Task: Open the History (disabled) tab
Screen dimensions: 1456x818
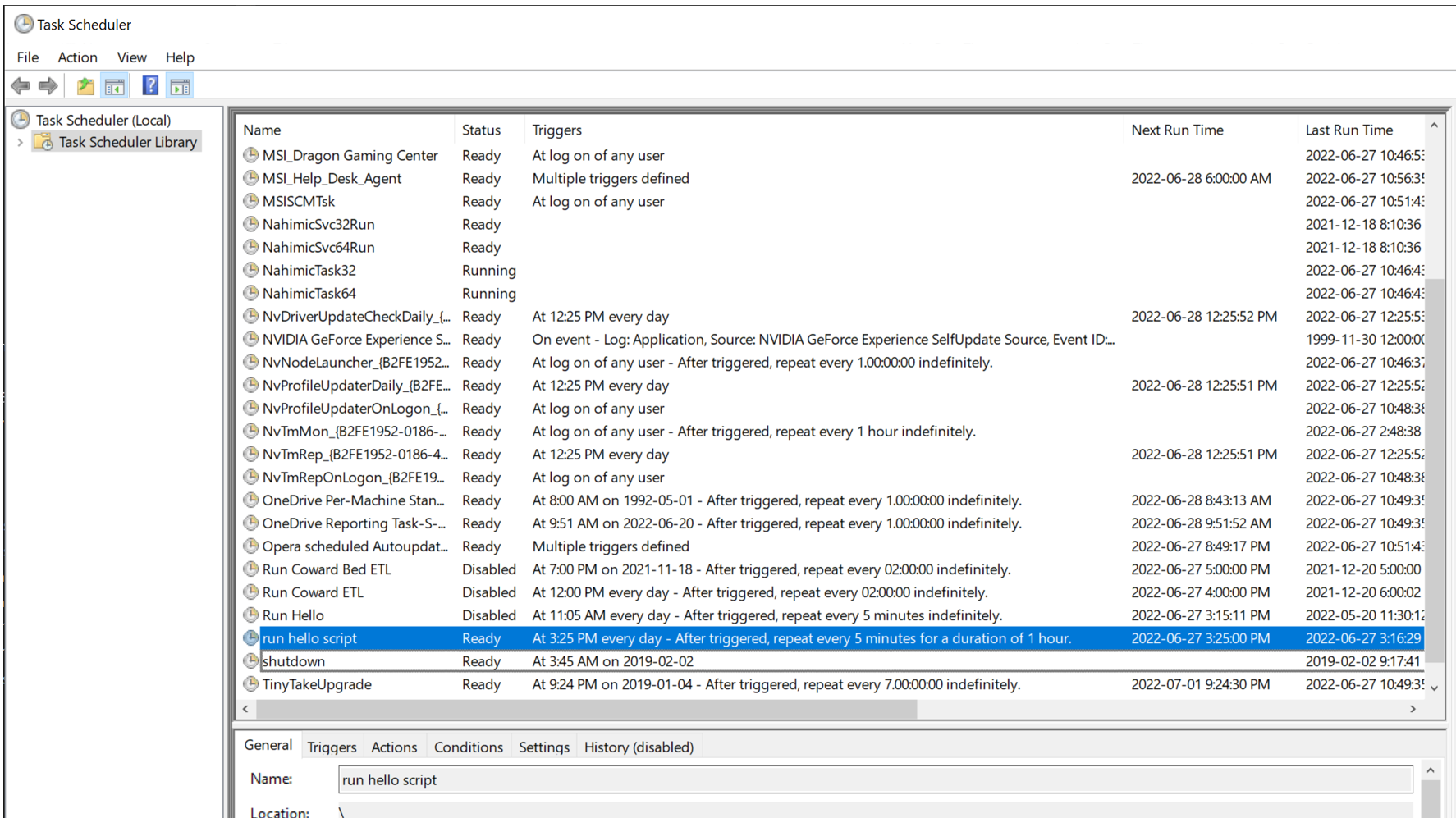Action: [639, 747]
